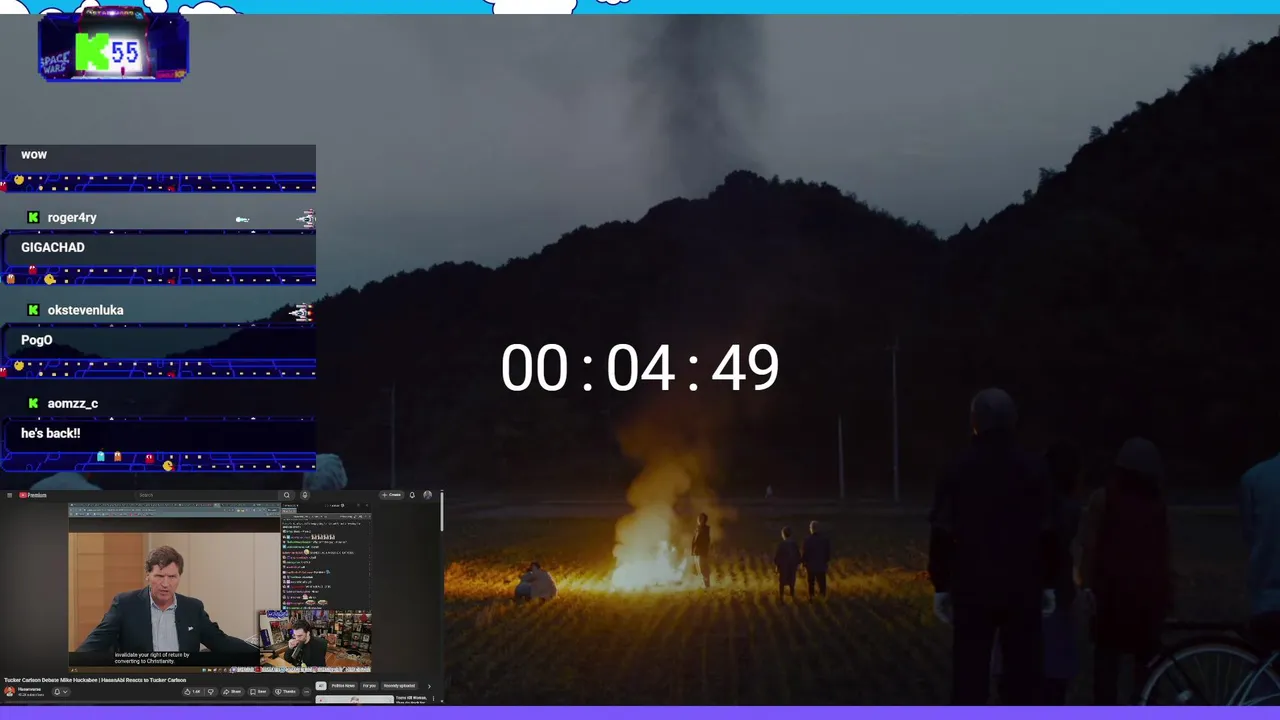Focus the YouTube Search input field

tap(205, 495)
